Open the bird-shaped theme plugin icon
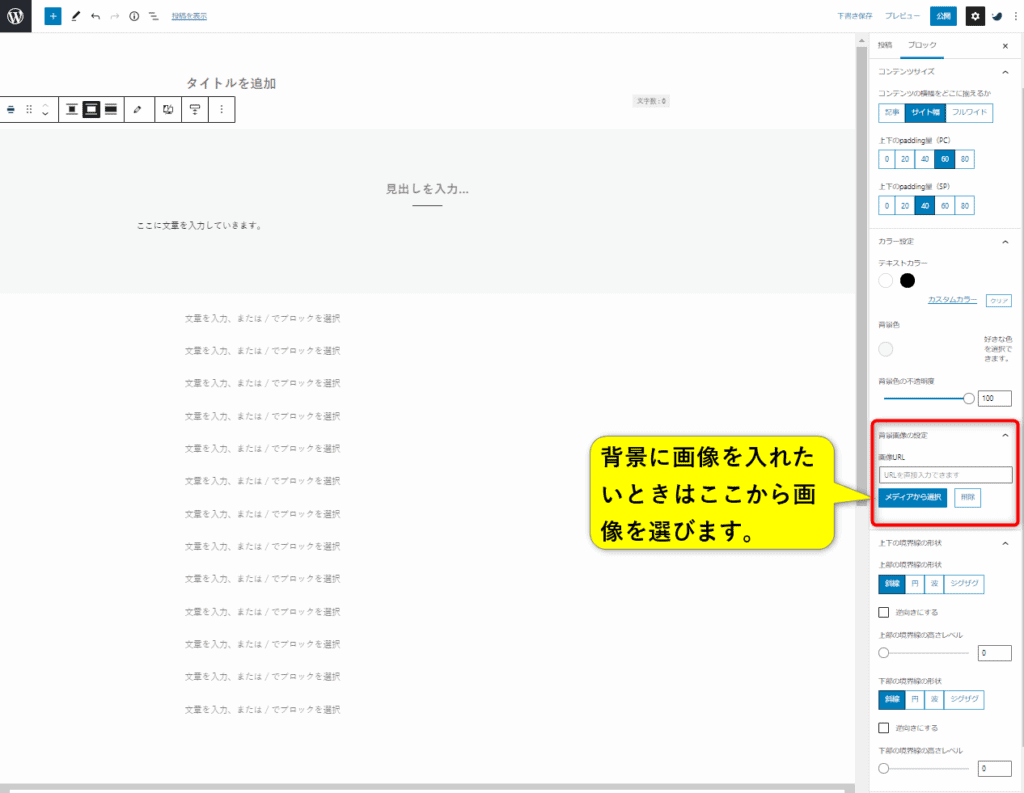Image resolution: width=1024 pixels, height=793 pixels. pyautogui.click(x=997, y=16)
